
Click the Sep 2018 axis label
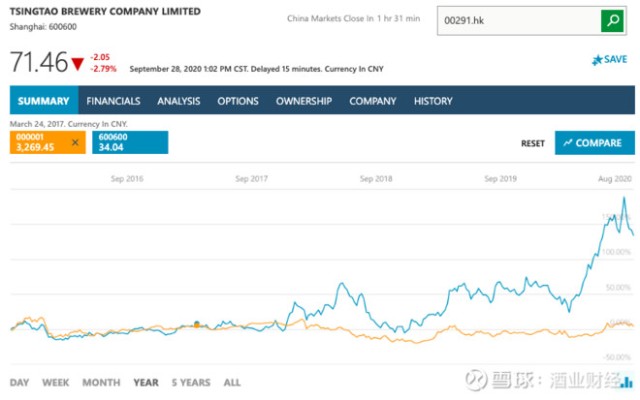[x=376, y=178]
